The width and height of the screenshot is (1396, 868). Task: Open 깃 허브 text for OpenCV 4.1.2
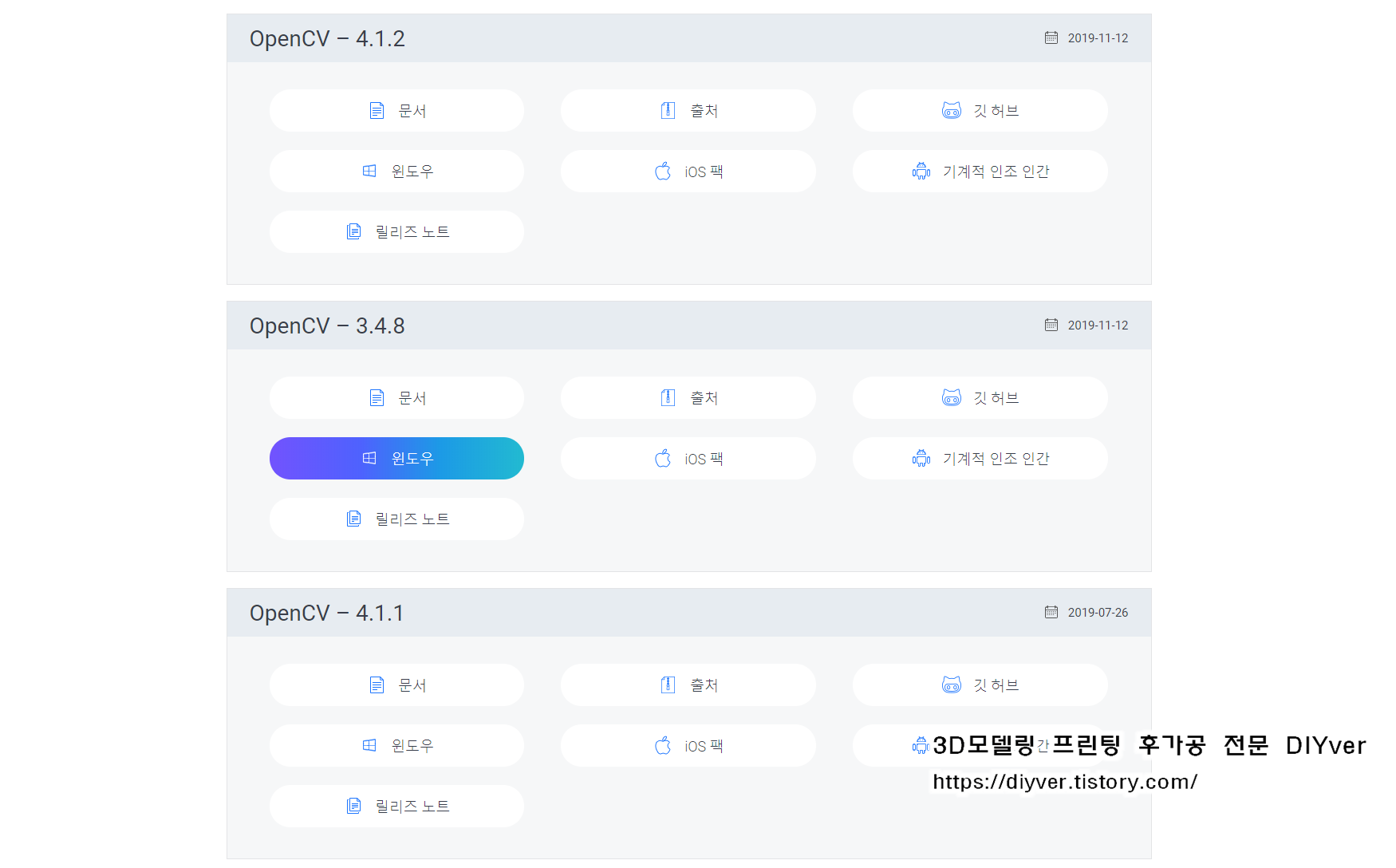click(x=996, y=111)
